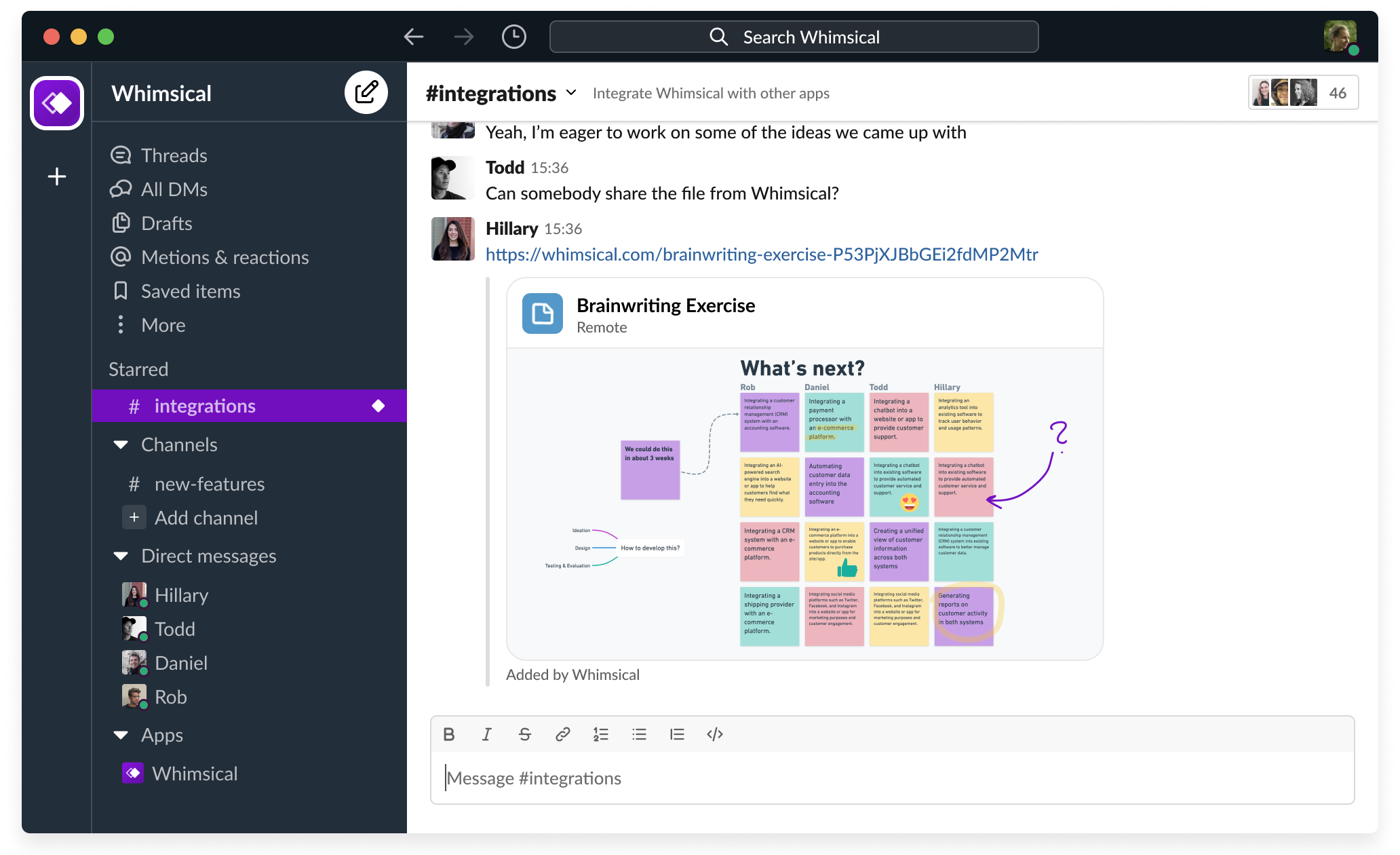View Mentions & reactions
This screenshot has height=855, width=1400.
click(225, 257)
